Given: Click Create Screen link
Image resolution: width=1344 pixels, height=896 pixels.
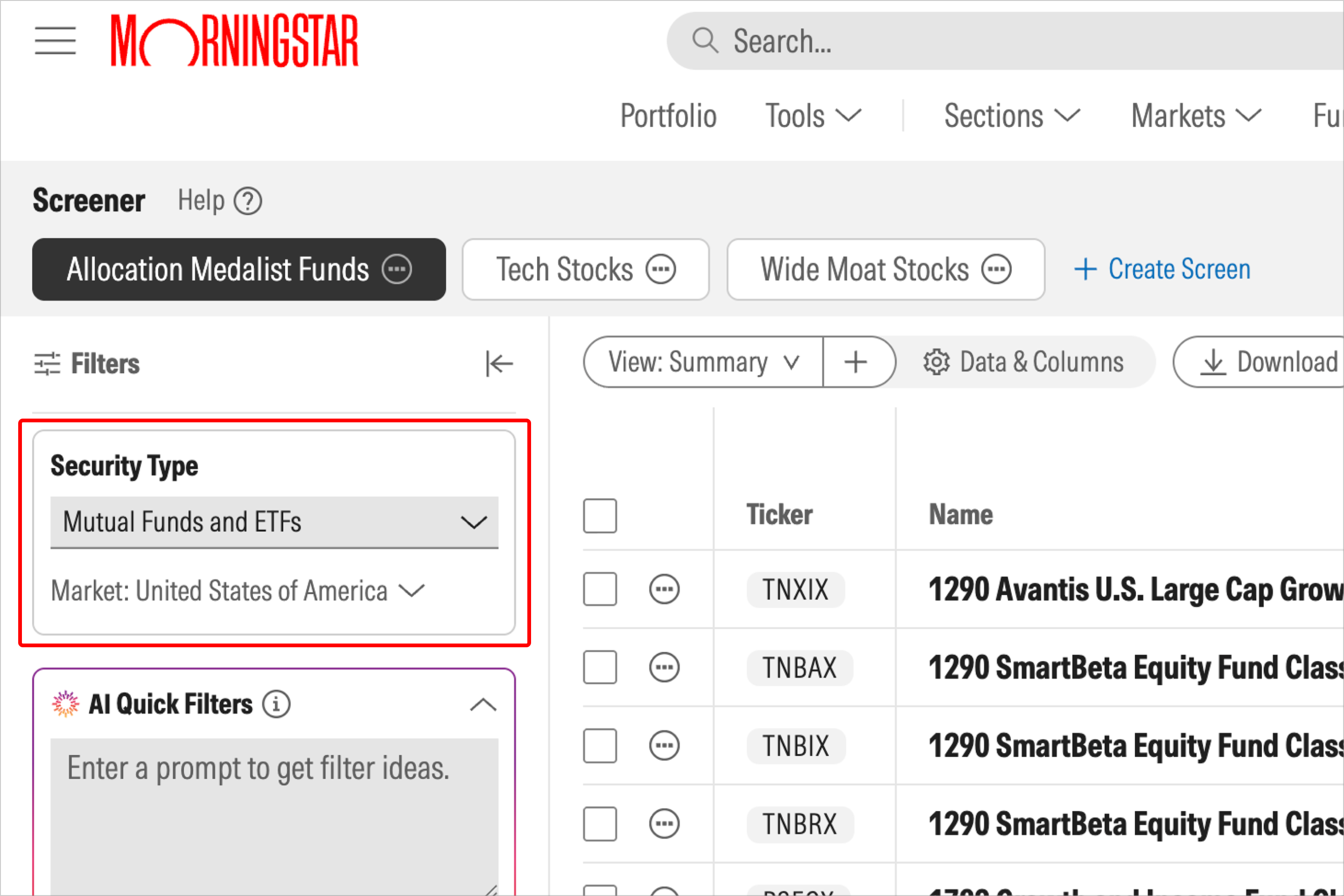Looking at the screenshot, I should (x=1162, y=269).
